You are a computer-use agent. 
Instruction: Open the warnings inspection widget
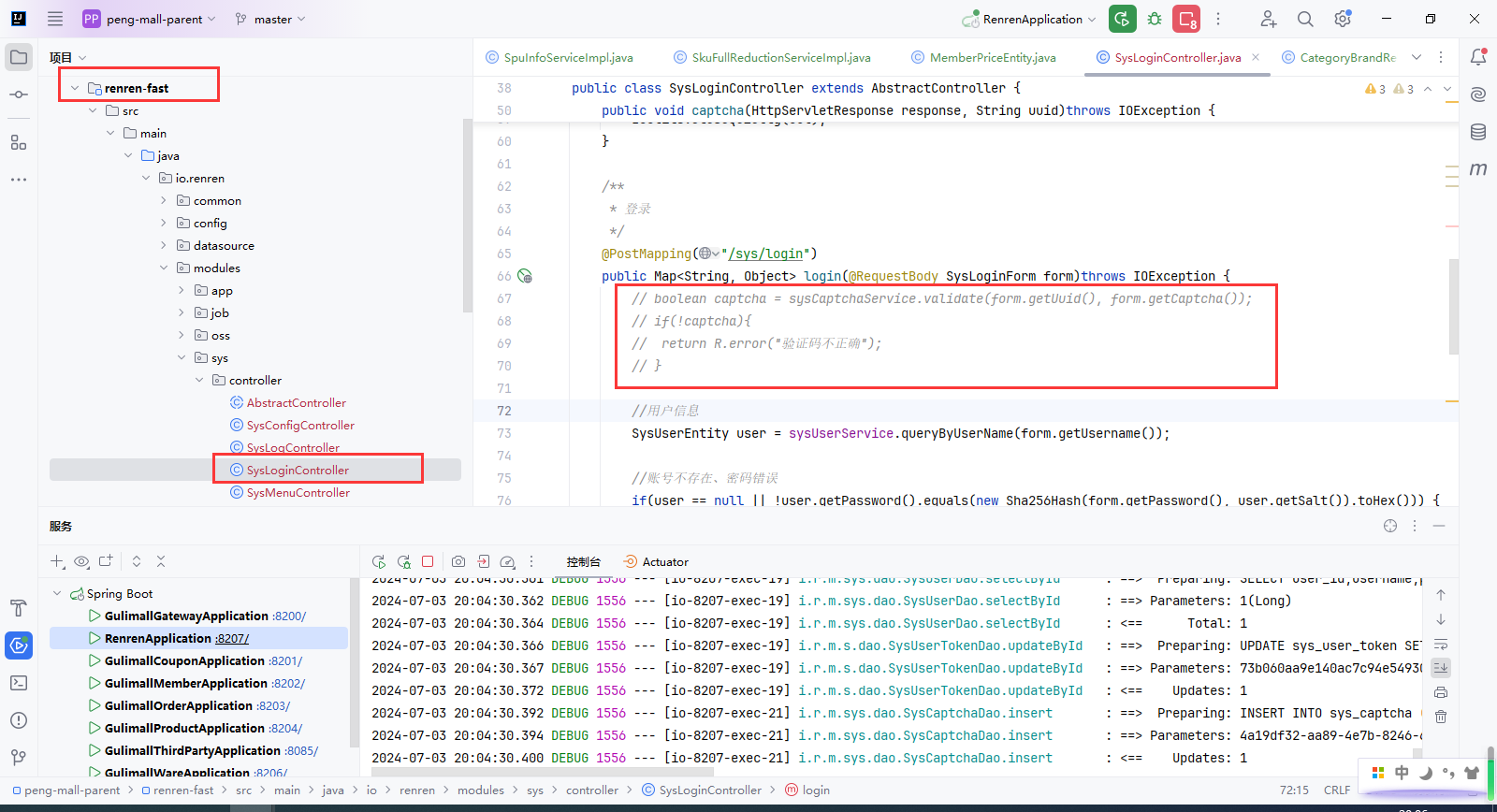click(x=1390, y=89)
